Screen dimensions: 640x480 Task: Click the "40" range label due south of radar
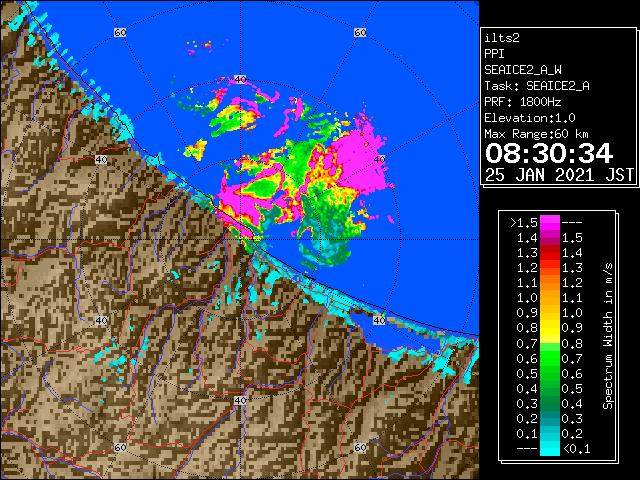(x=240, y=400)
